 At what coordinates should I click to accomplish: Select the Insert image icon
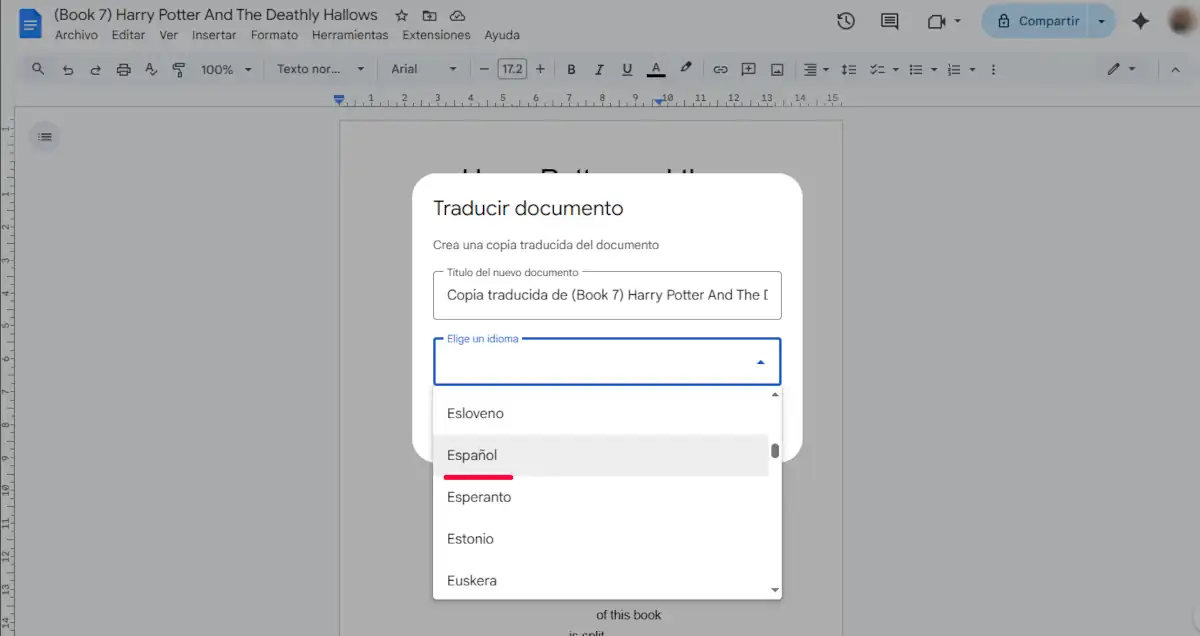pos(777,69)
